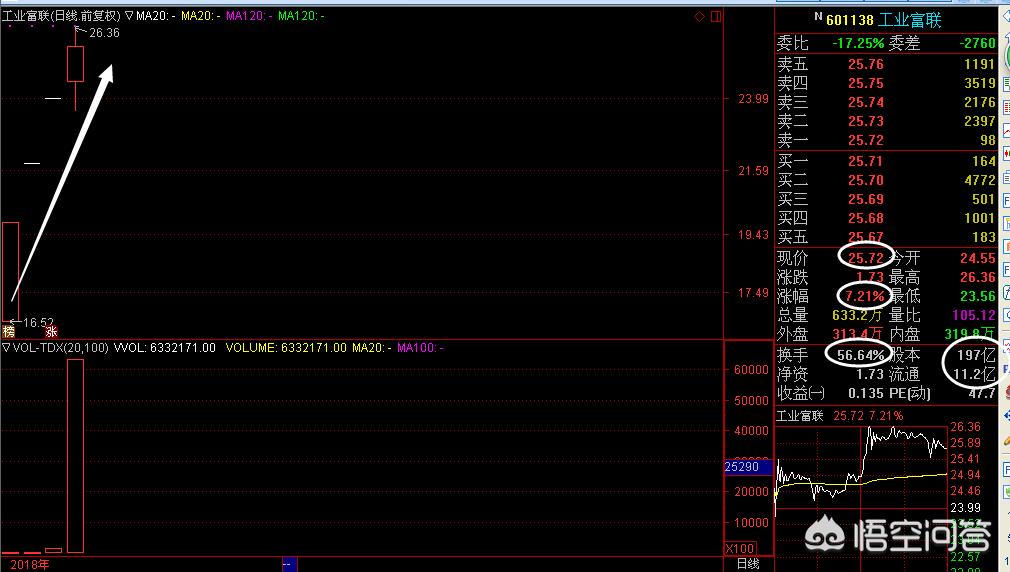The image size is (1010, 572).
Task: Select the 卖四 price 25.75
Action: (x=866, y=83)
